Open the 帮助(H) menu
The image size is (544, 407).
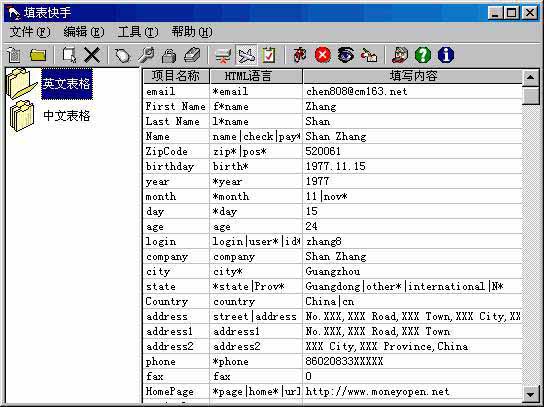click(x=192, y=32)
